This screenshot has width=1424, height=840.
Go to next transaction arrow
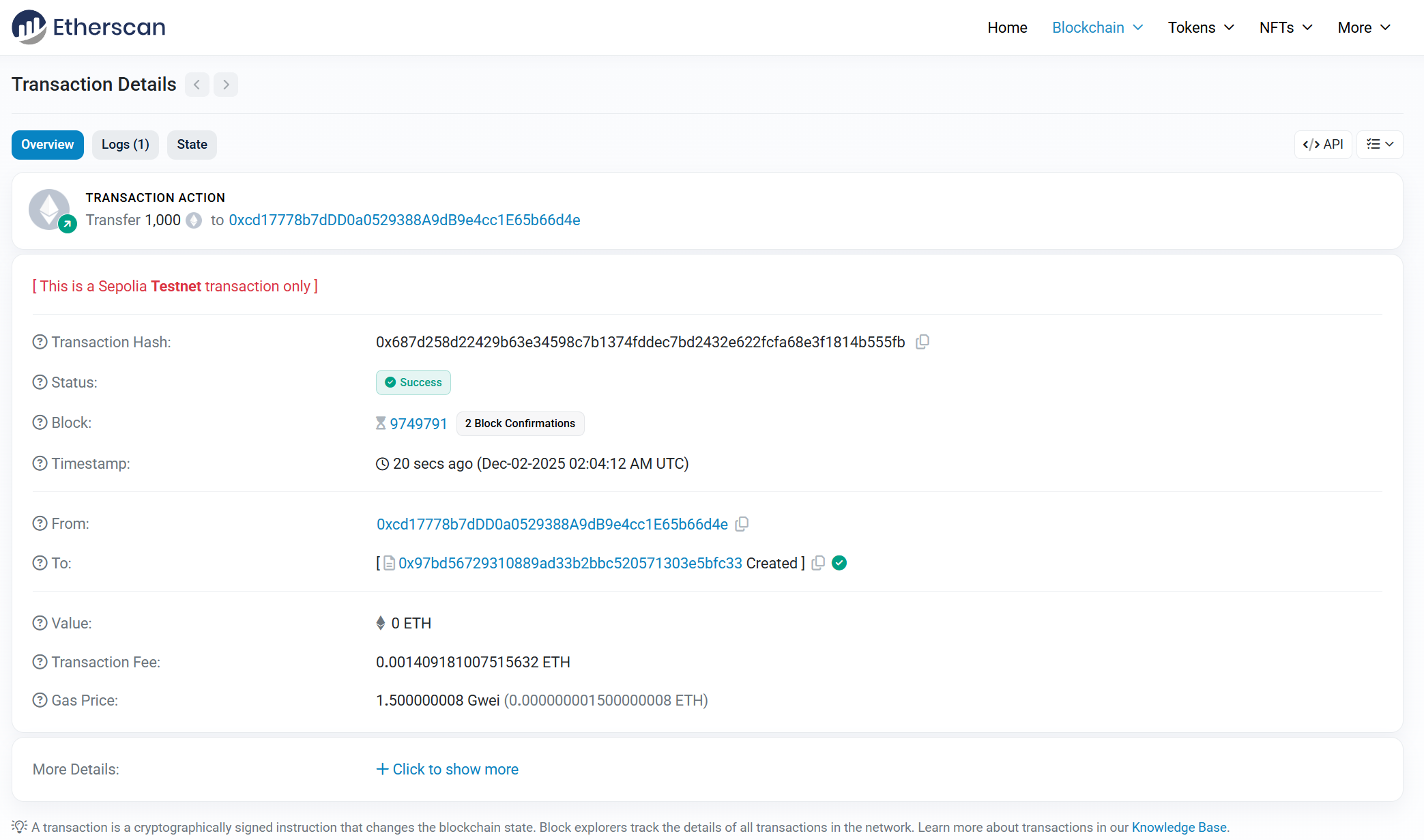pos(226,85)
